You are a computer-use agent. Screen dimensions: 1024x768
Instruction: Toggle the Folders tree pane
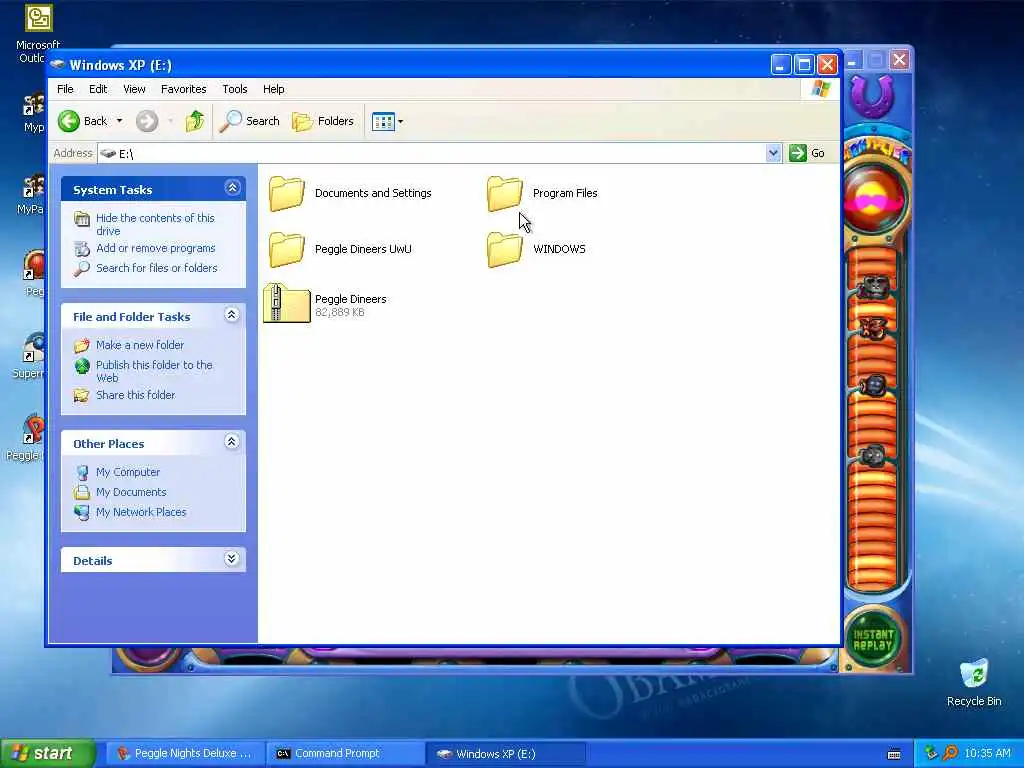click(323, 121)
